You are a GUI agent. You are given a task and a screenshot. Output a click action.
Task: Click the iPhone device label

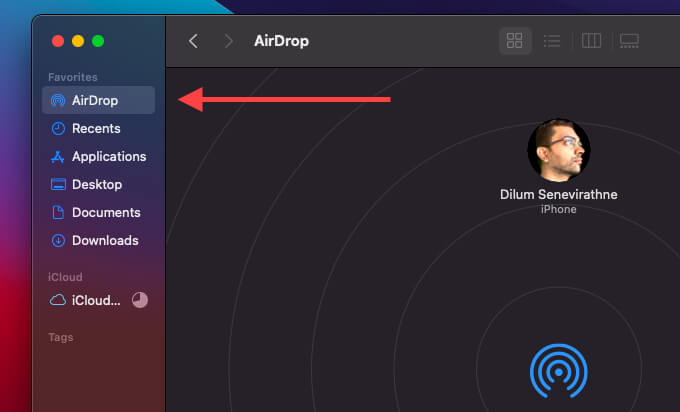point(559,209)
